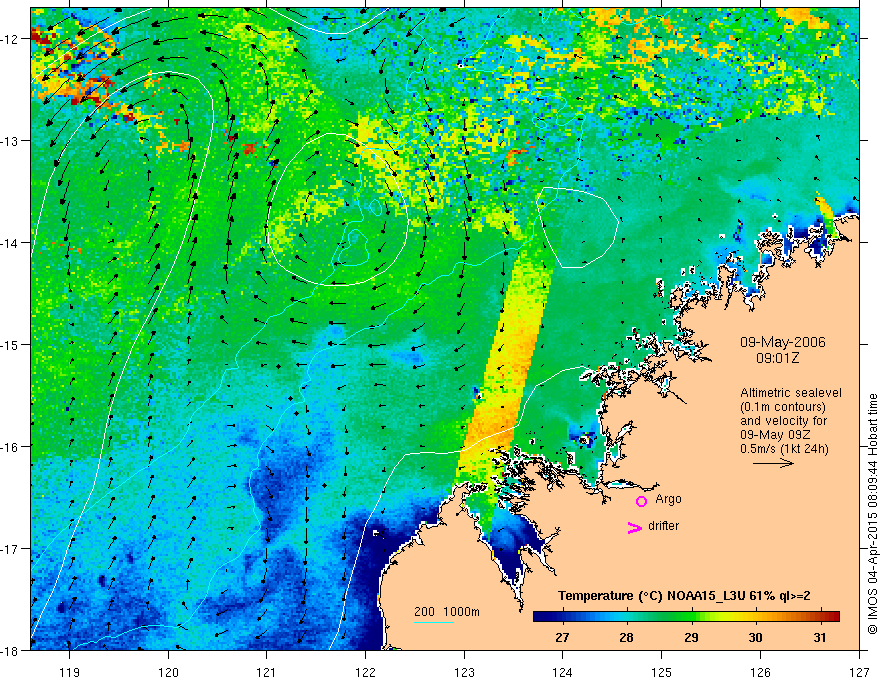Click the latitude axis label -18
Screen dimensions: 880x680
(x=11, y=650)
